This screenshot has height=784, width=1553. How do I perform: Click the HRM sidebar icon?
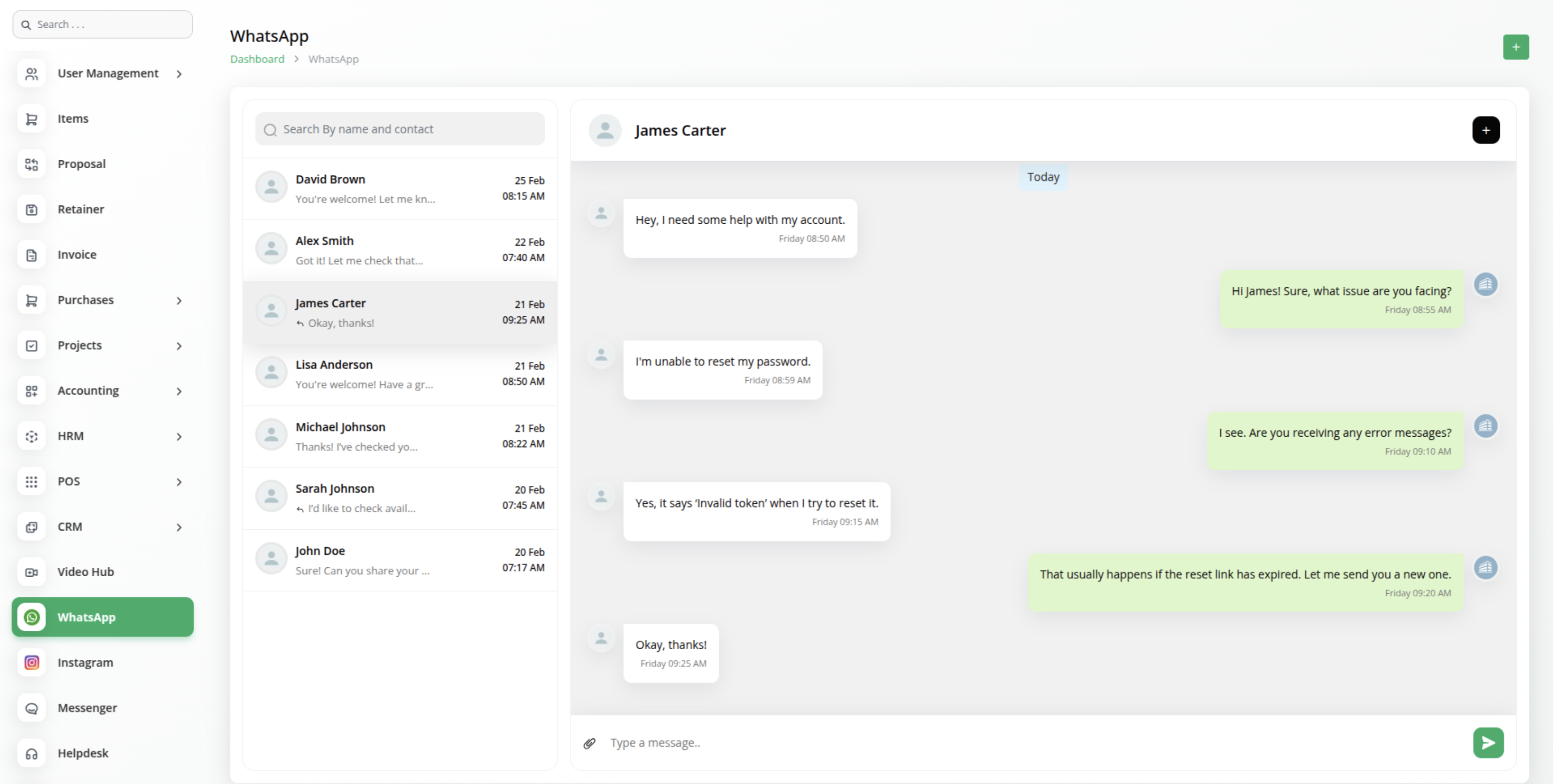[x=31, y=436]
